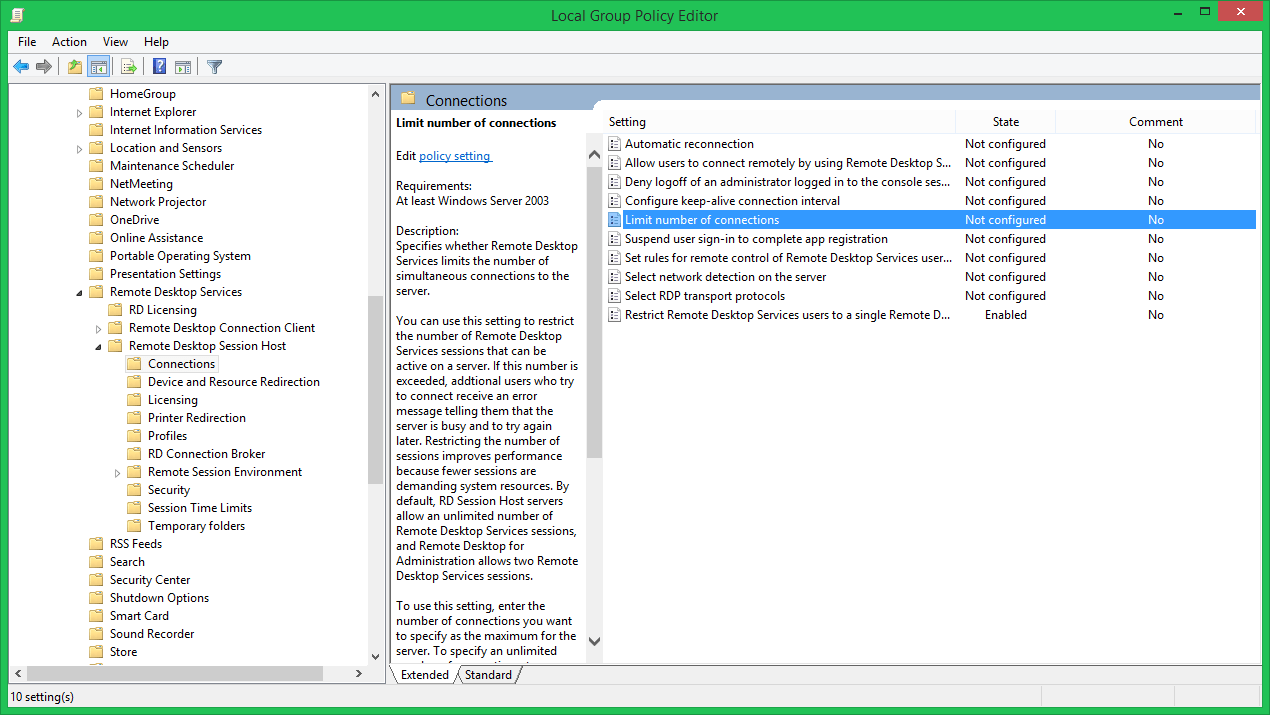Viewport: 1270px width, 715px height.
Task: Click the policy setting link
Action: click(455, 156)
